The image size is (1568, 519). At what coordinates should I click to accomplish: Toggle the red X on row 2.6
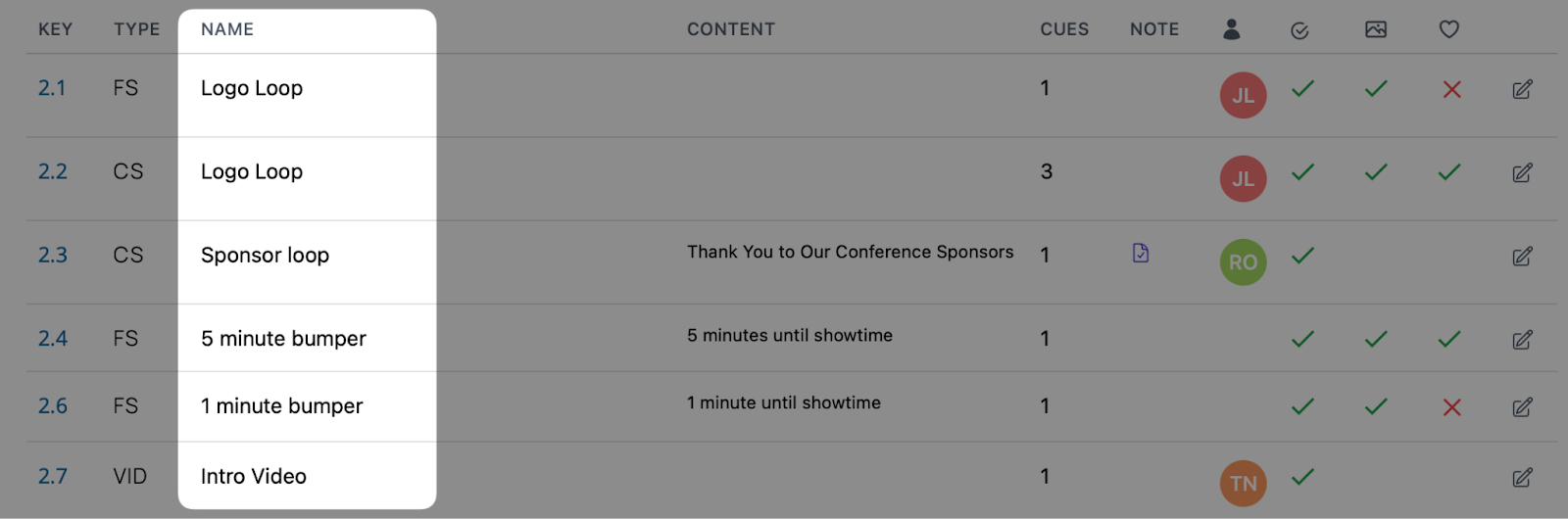point(1452,407)
